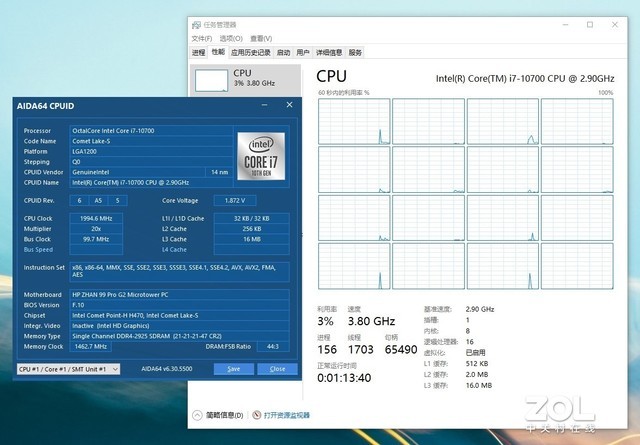Click the 线程 thread count 1703

coord(360,349)
